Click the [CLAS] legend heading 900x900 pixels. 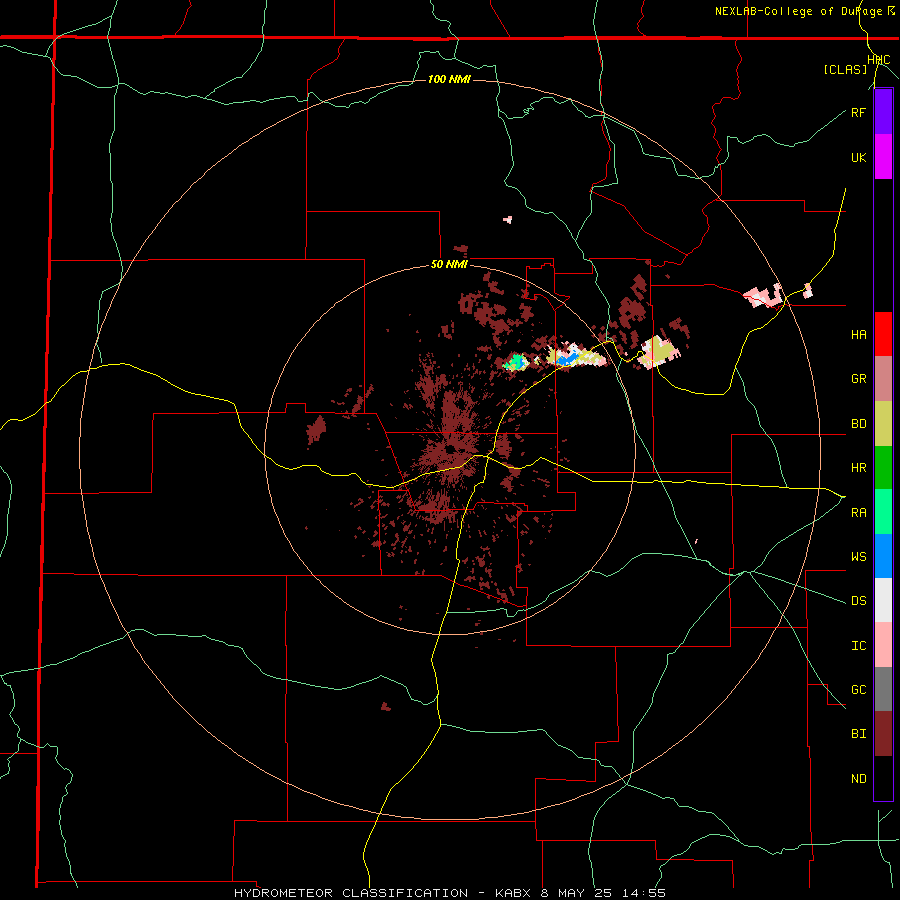click(845, 69)
